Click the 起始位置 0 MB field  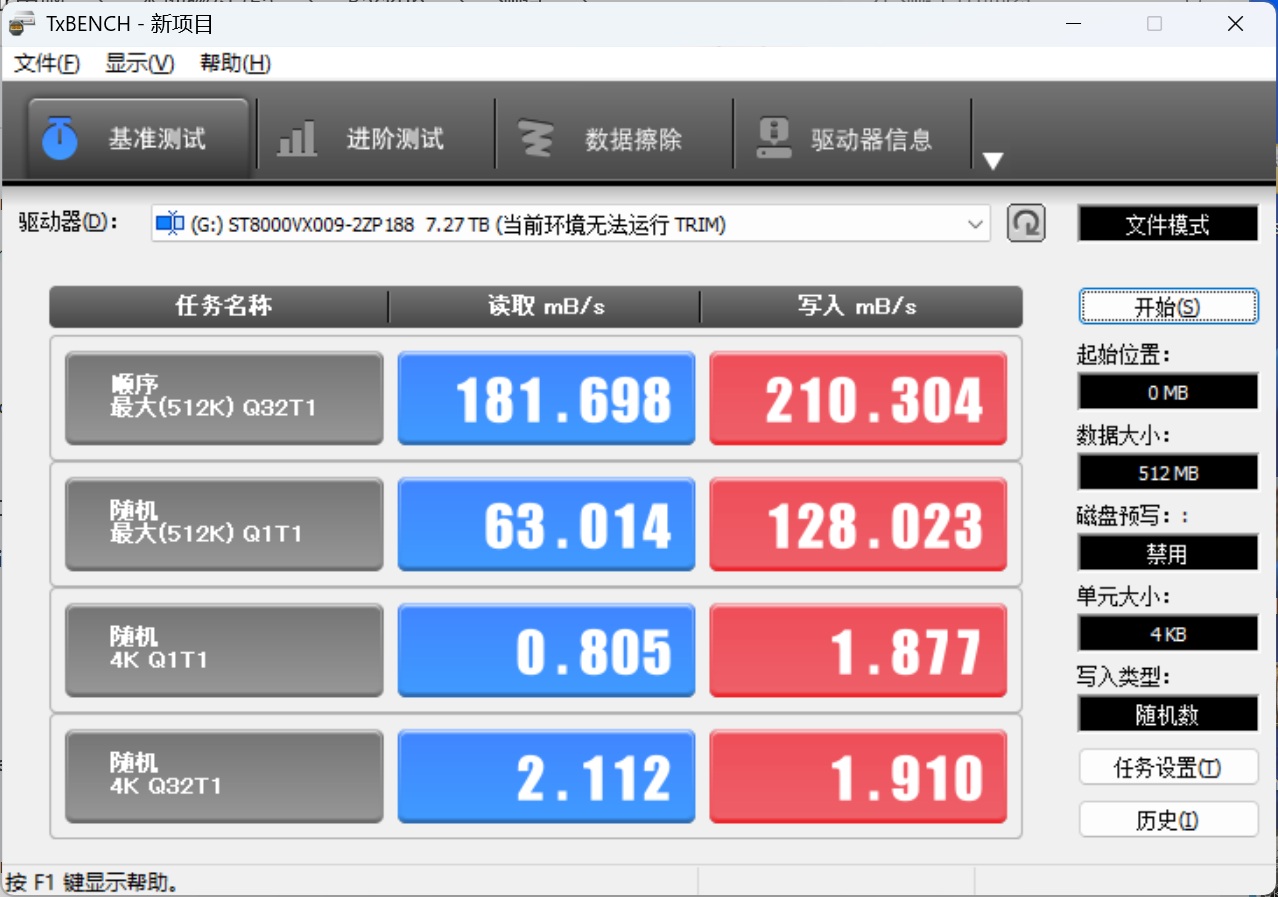tap(1168, 392)
